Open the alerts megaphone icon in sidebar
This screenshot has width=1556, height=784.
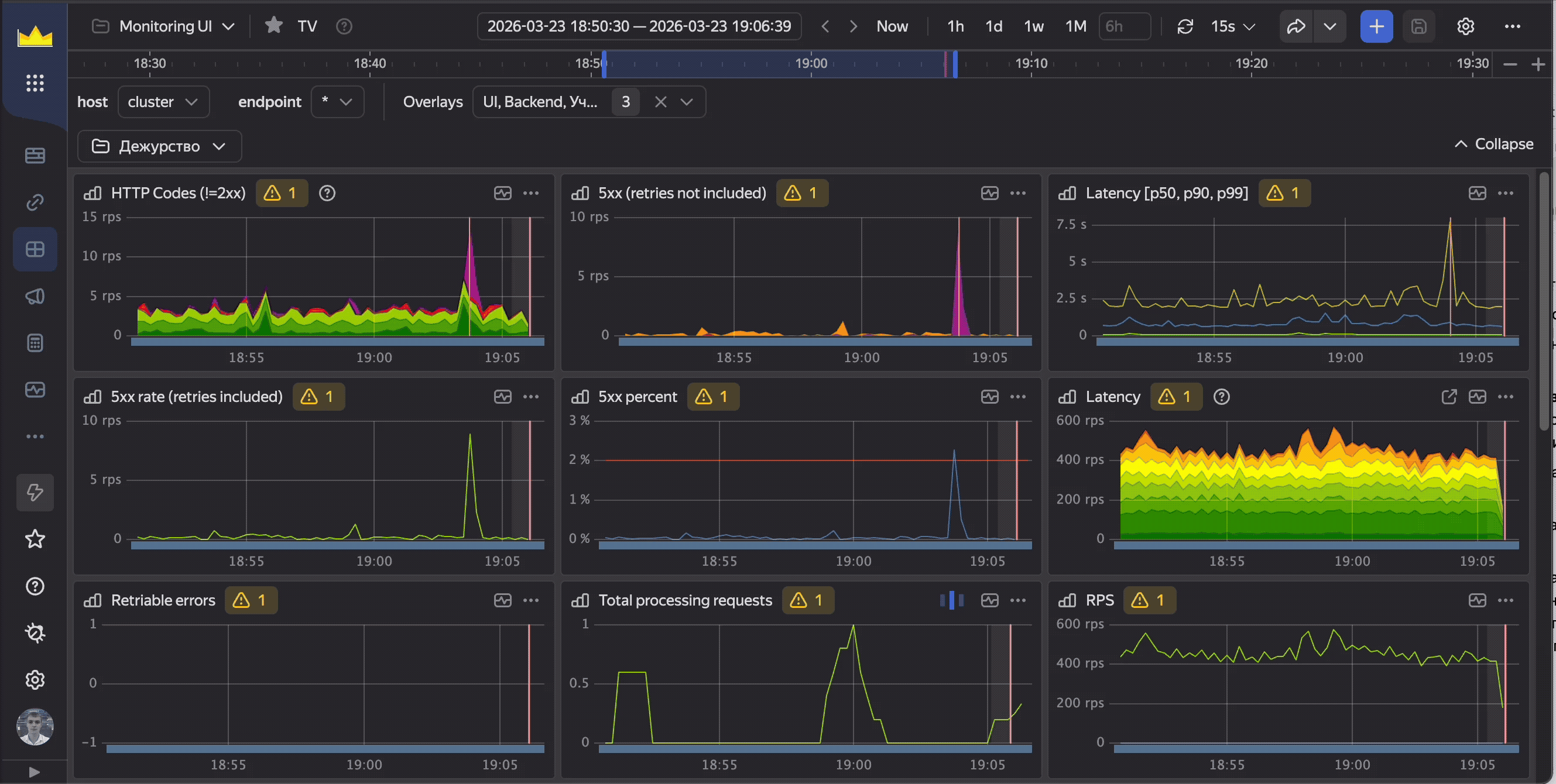(35, 296)
